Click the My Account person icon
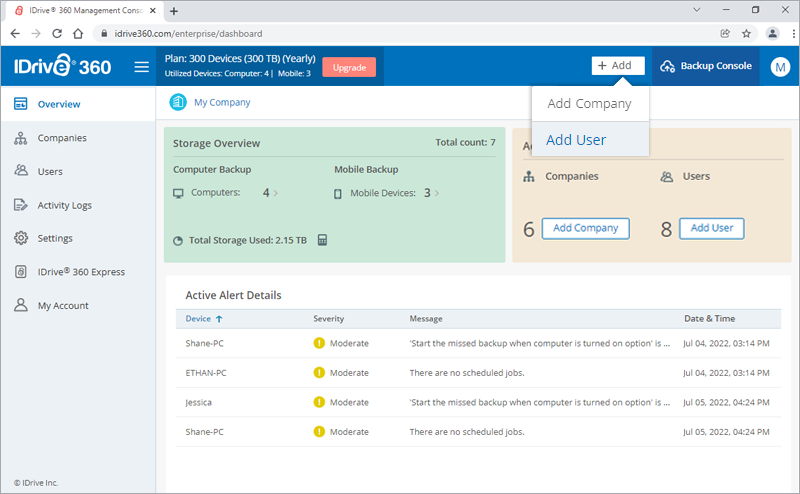This screenshot has width=800, height=494. tap(20, 305)
